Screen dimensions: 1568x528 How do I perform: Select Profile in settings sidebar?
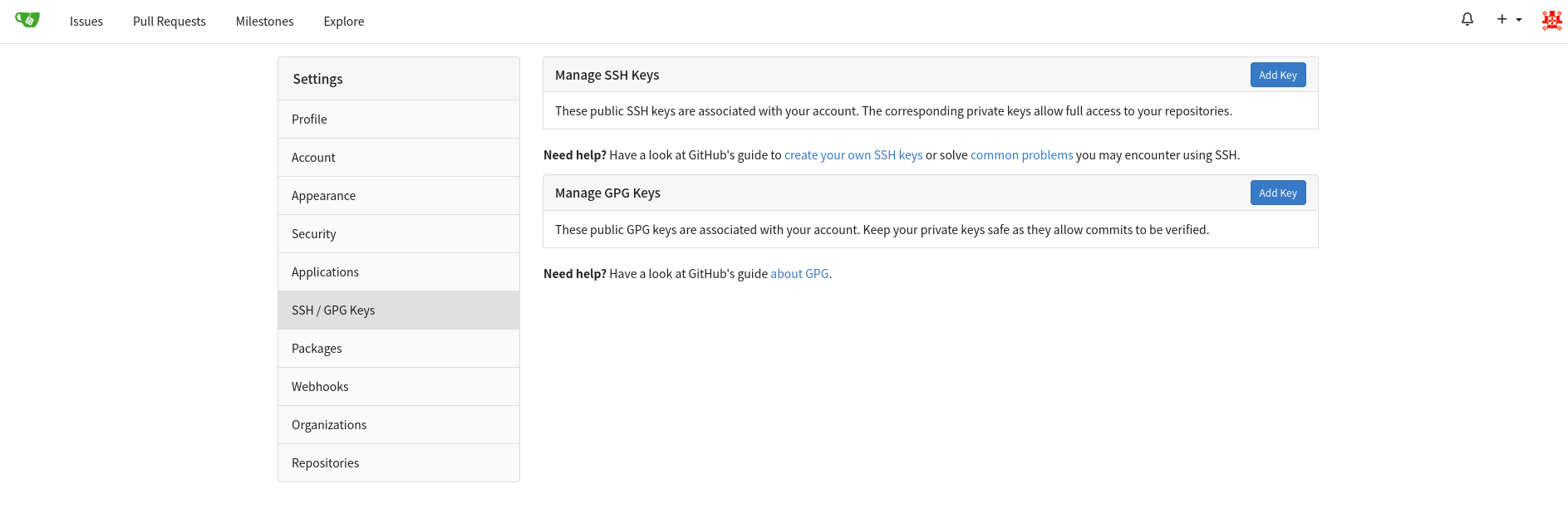[309, 120]
